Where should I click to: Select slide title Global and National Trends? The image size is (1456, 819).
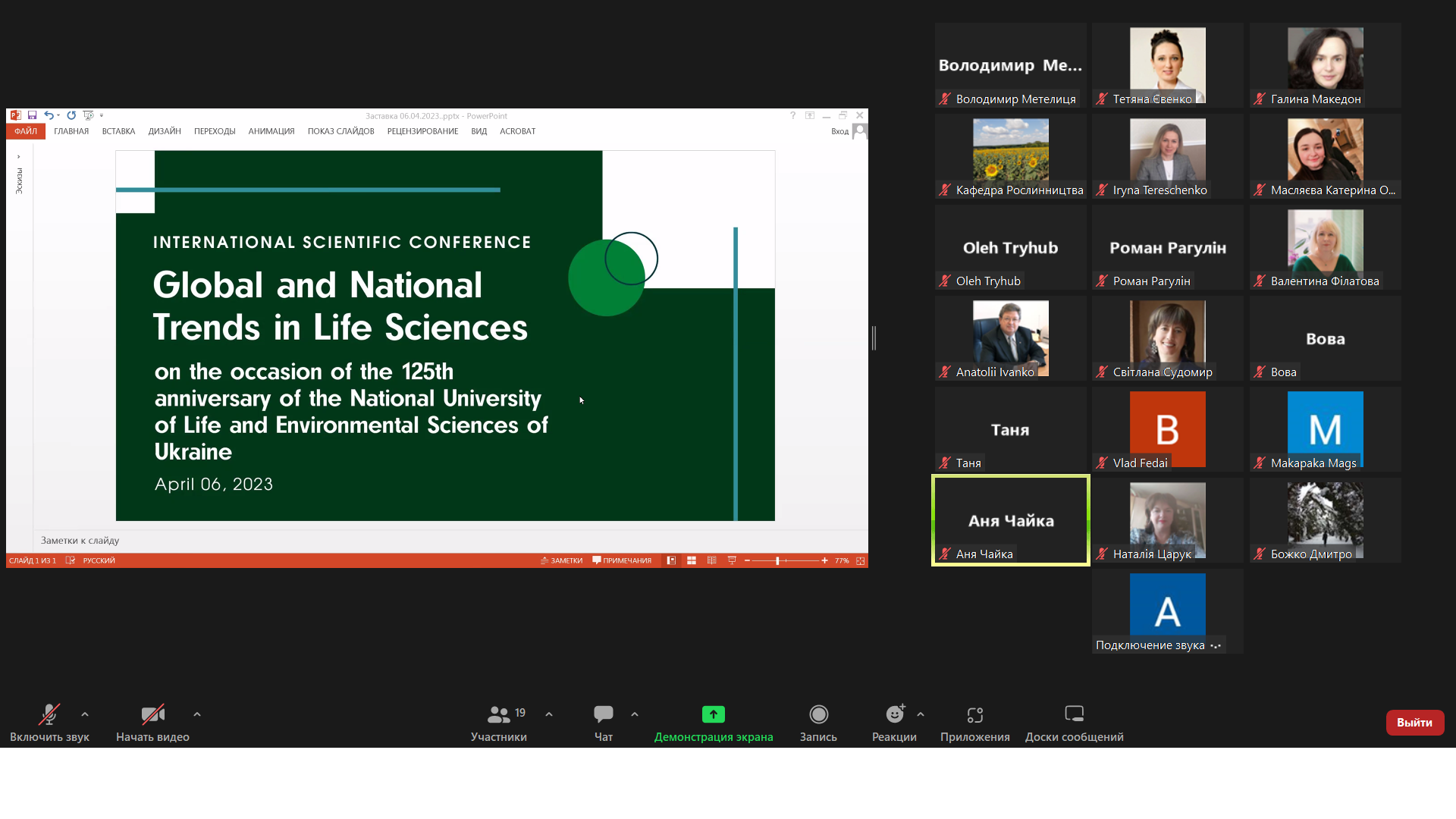coord(340,306)
